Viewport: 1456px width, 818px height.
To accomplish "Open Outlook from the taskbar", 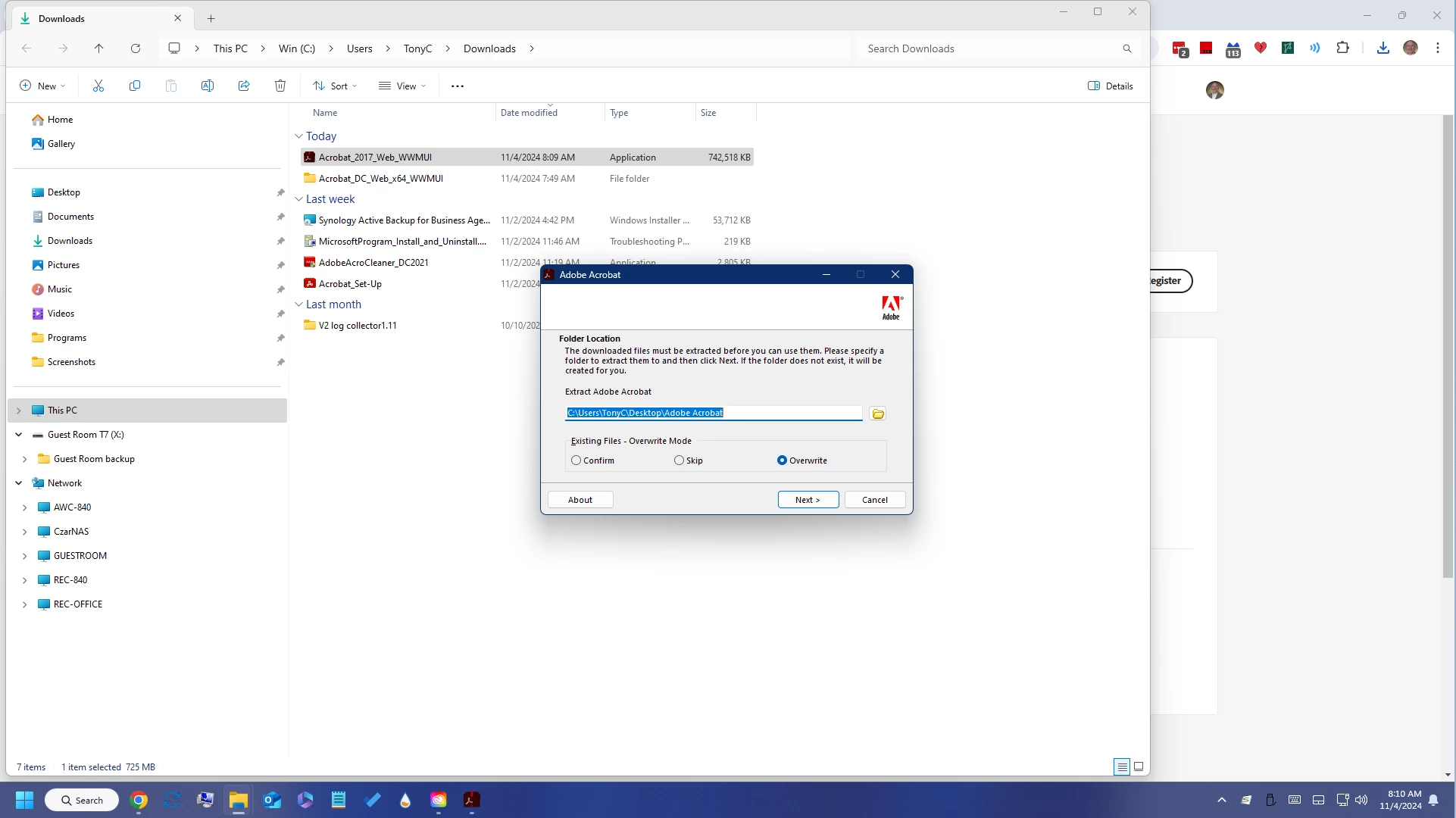I will tap(272, 800).
